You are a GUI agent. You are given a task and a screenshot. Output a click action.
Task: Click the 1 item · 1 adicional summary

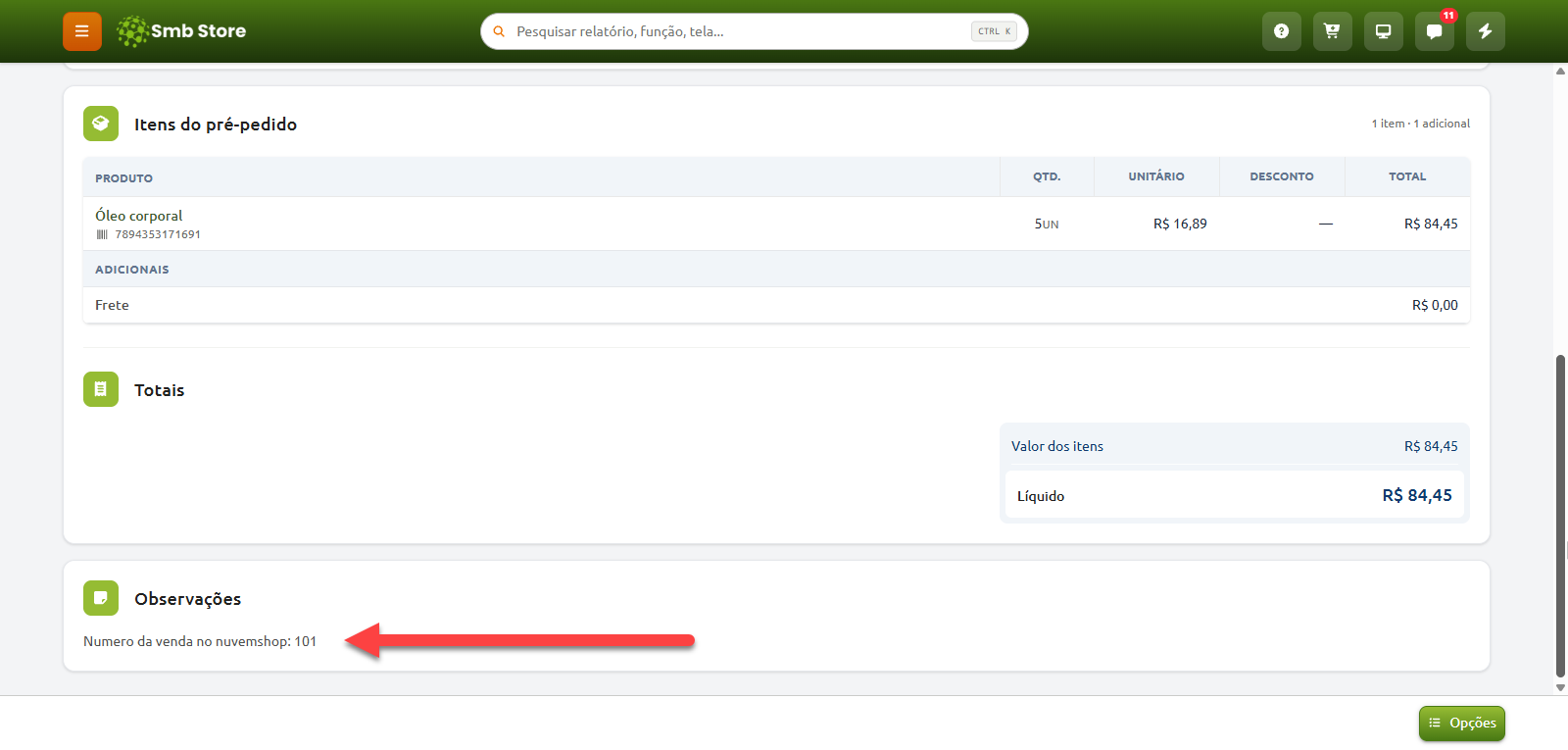pyautogui.click(x=1420, y=124)
